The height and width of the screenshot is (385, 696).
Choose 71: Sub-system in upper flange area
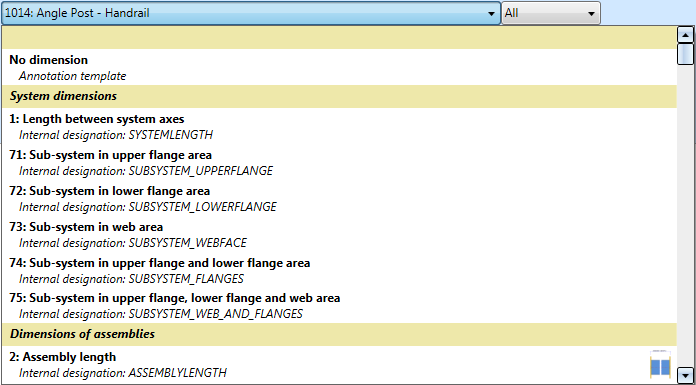(x=339, y=162)
